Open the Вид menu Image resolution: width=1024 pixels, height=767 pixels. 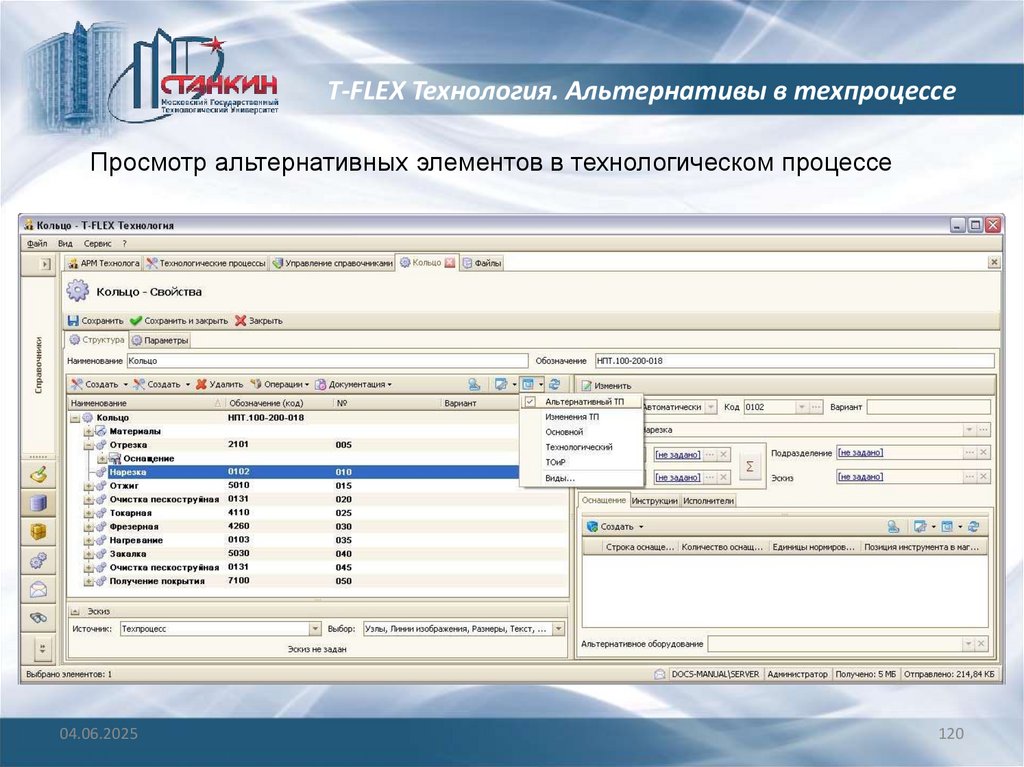pos(65,244)
